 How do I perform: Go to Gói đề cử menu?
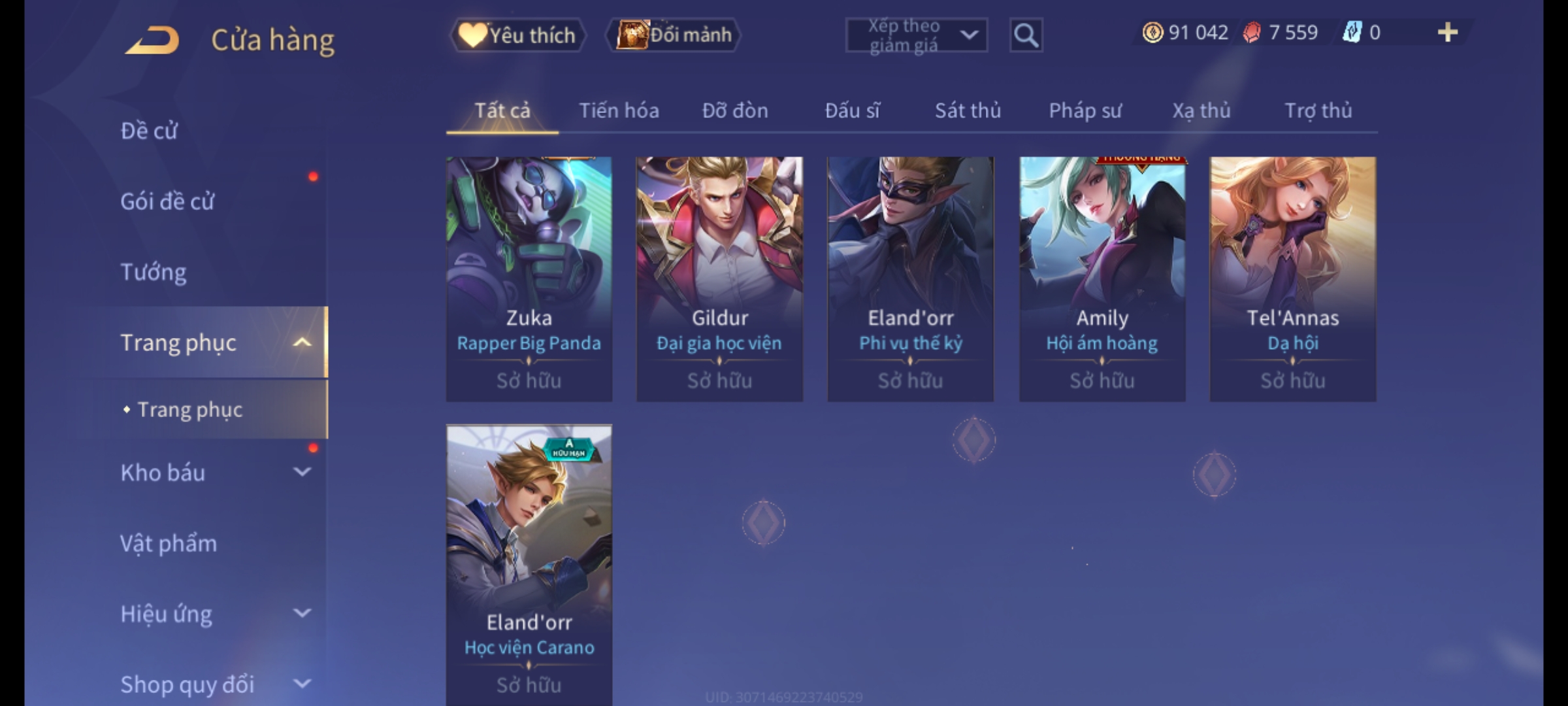tap(167, 201)
